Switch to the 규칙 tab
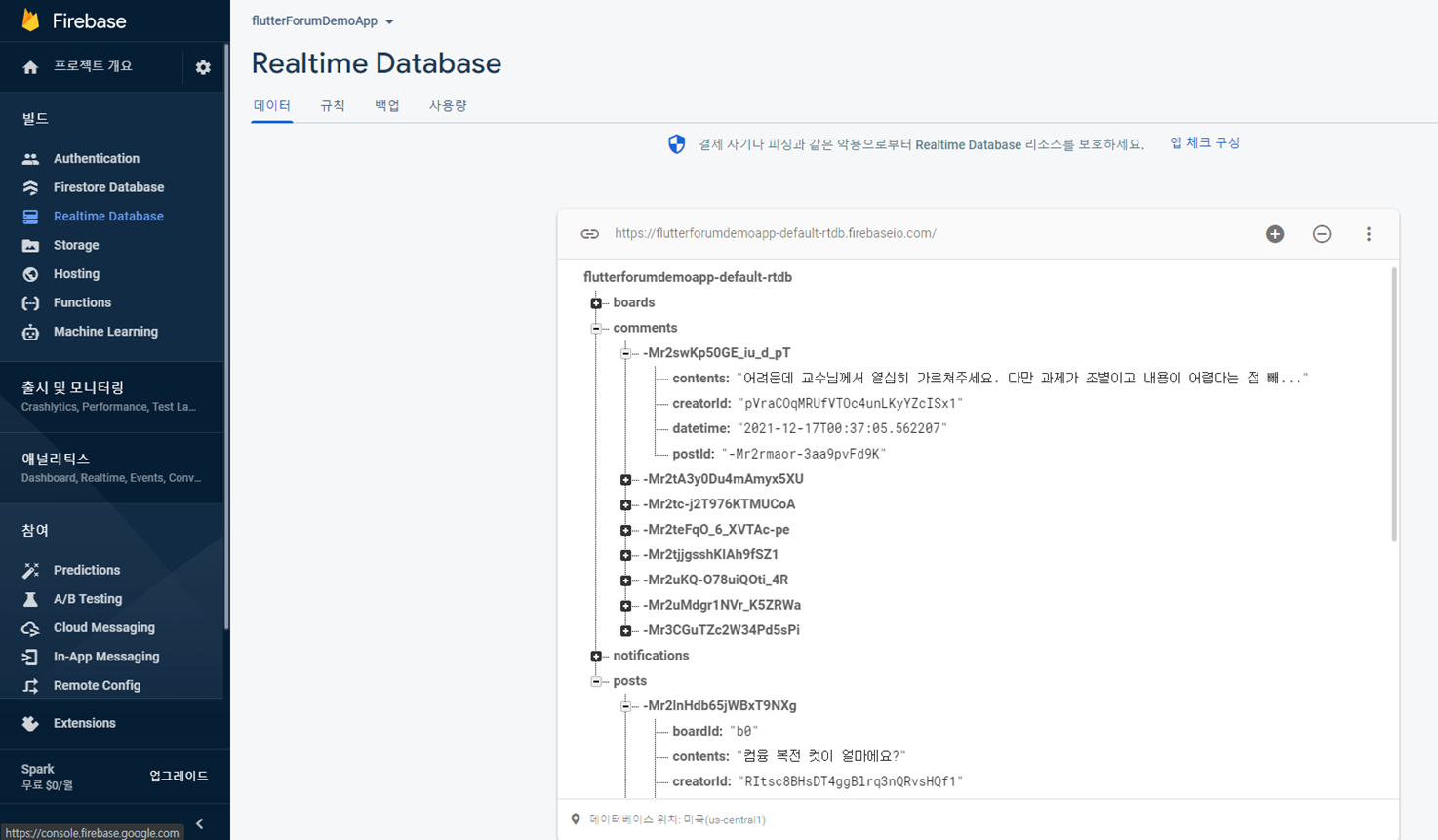Screen dimensions: 1438x840 pyautogui.click(x=333, y=105)
